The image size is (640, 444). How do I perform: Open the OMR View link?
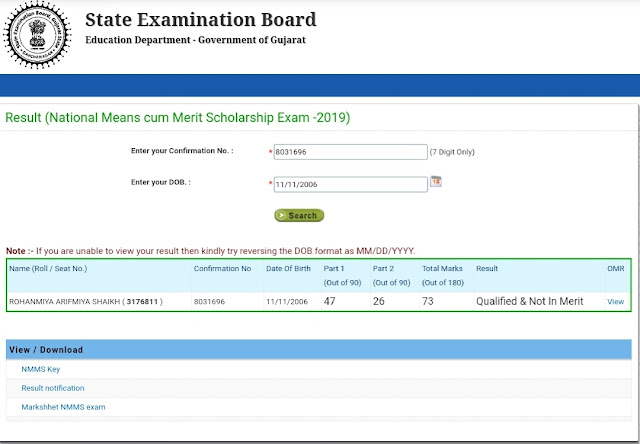tap(616, 302)
